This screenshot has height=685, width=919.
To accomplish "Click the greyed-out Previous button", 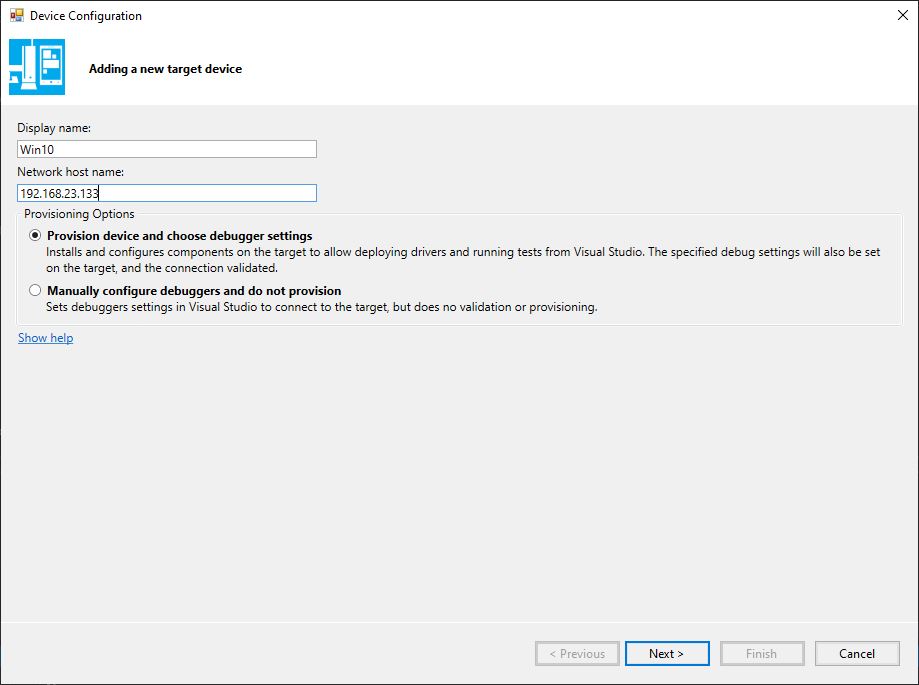I will (577, 653).
